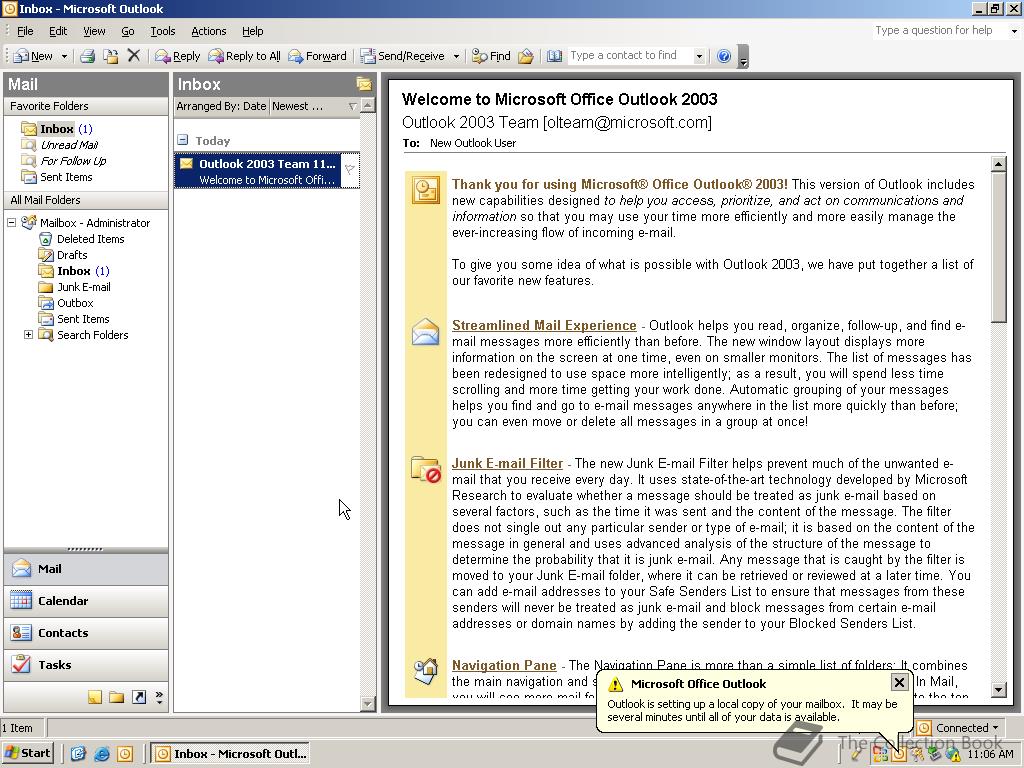Collapse the Today message group
This screenshot has width=1024, height=768.
(183, 140)
